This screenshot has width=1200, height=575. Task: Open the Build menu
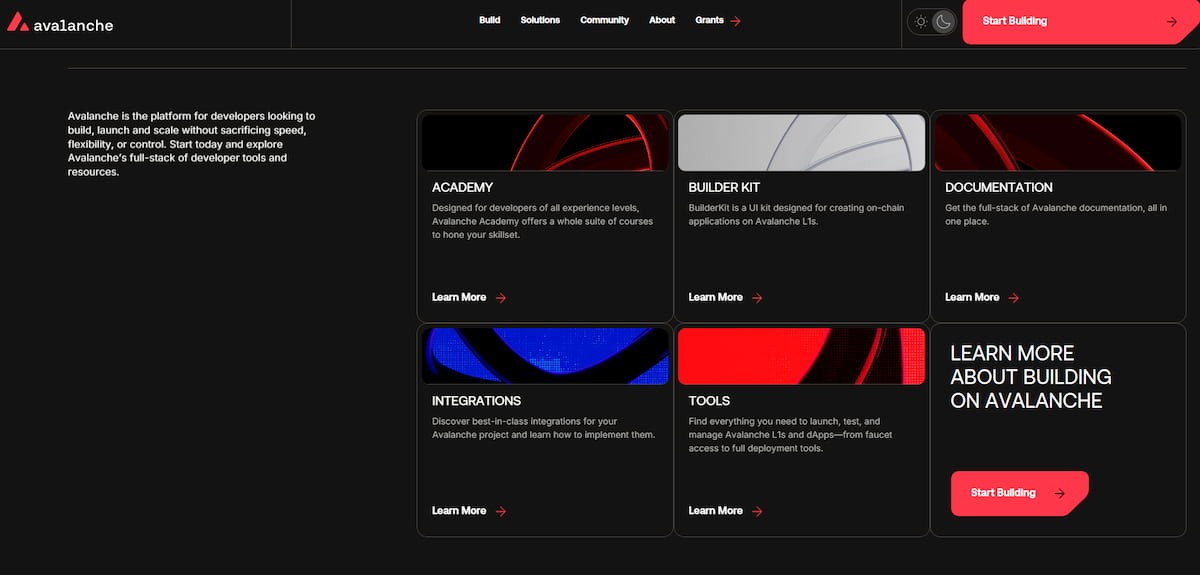coord(489,20)
